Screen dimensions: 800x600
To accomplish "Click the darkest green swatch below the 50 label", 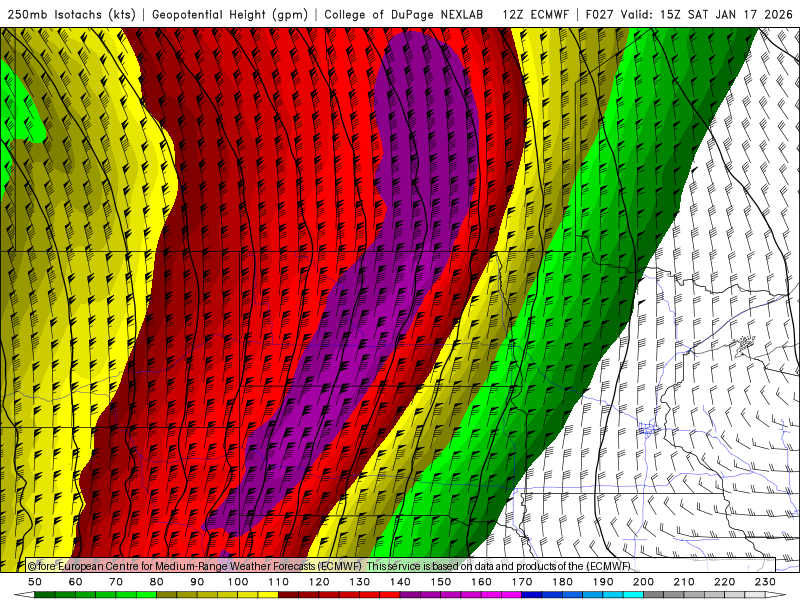I will [45, 595].
